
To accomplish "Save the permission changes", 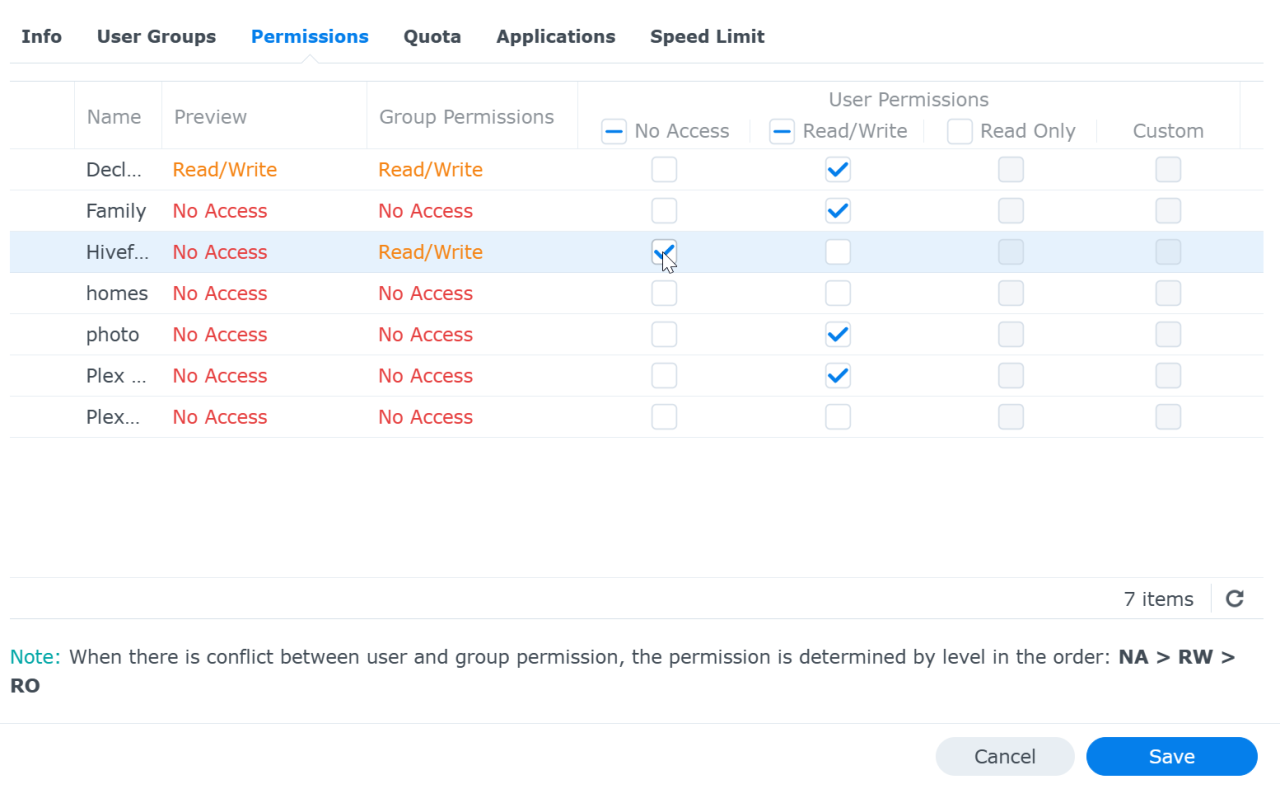I will (1171, 757).
